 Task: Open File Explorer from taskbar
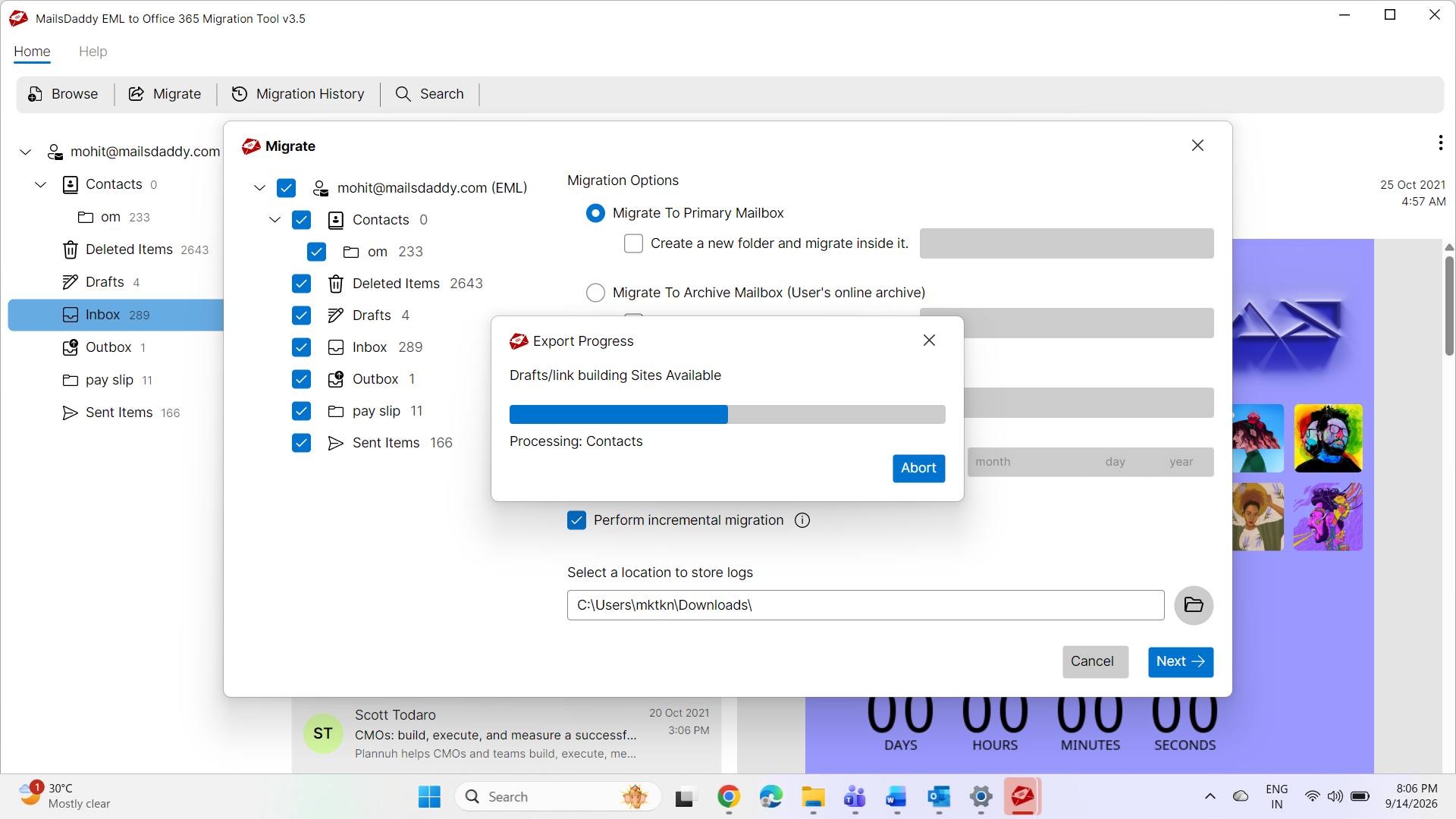pyautogui.click(x=813, y=797)
